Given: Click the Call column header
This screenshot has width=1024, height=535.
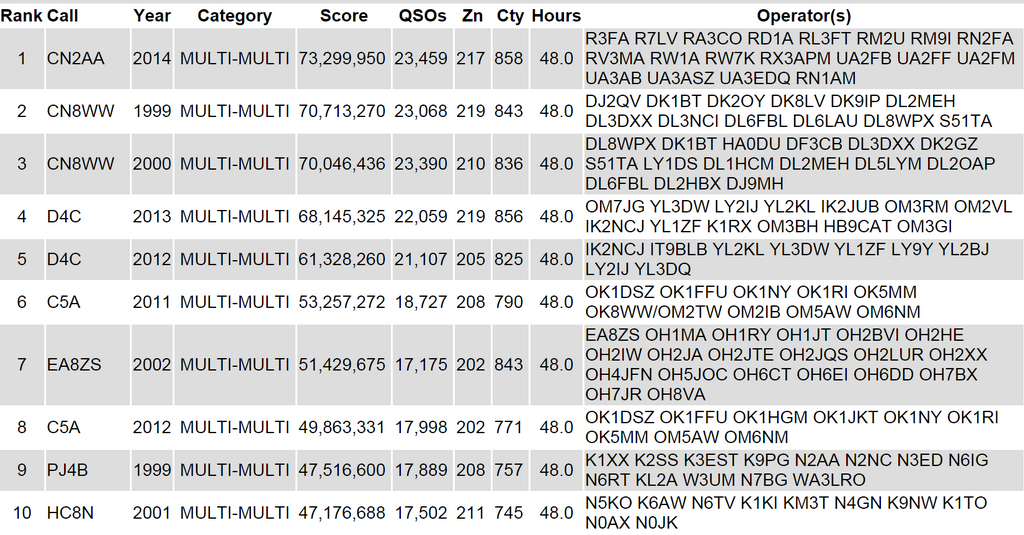Looking at the screenshot, I should pos(63,16).
